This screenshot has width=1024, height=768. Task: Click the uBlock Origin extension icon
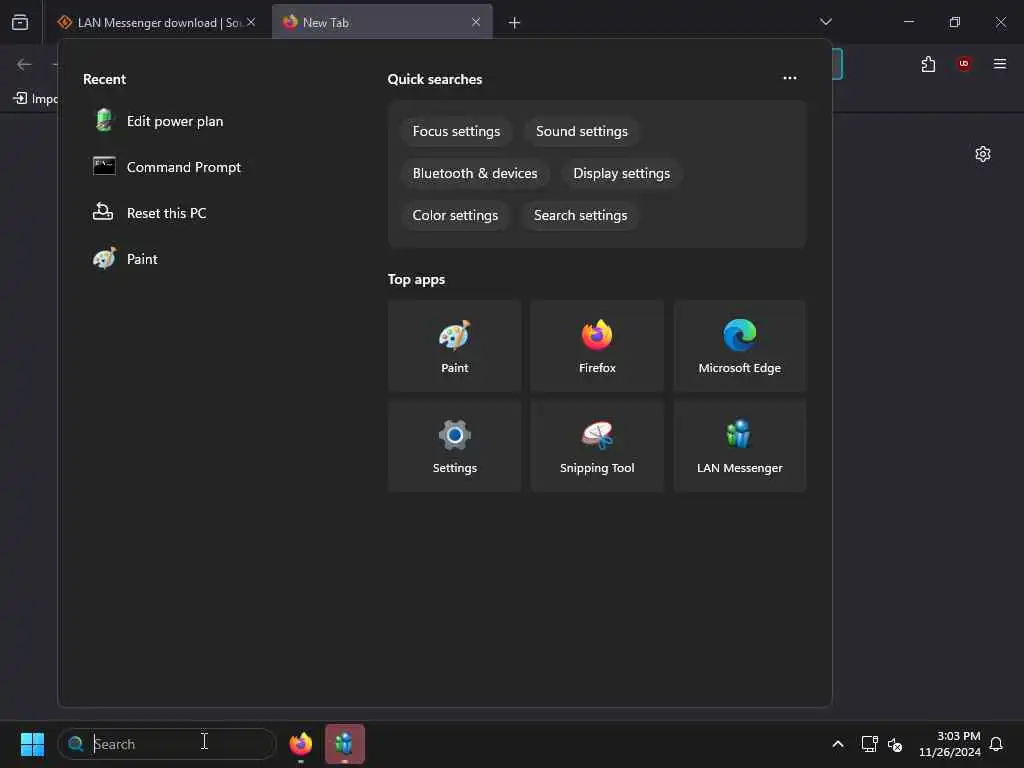click(963, 64)
